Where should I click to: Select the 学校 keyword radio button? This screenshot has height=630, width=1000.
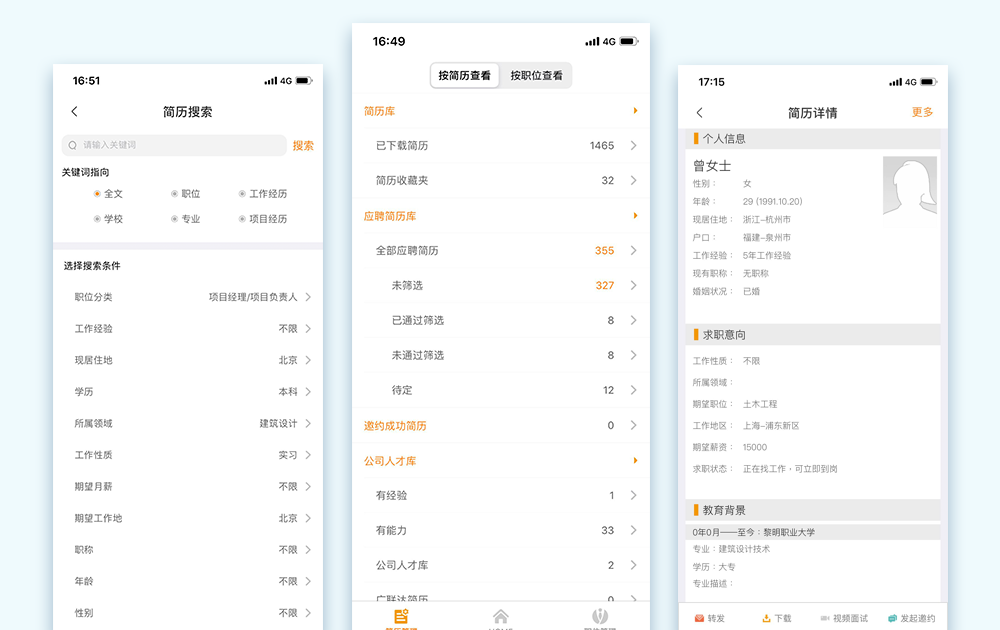click(97, 219)
